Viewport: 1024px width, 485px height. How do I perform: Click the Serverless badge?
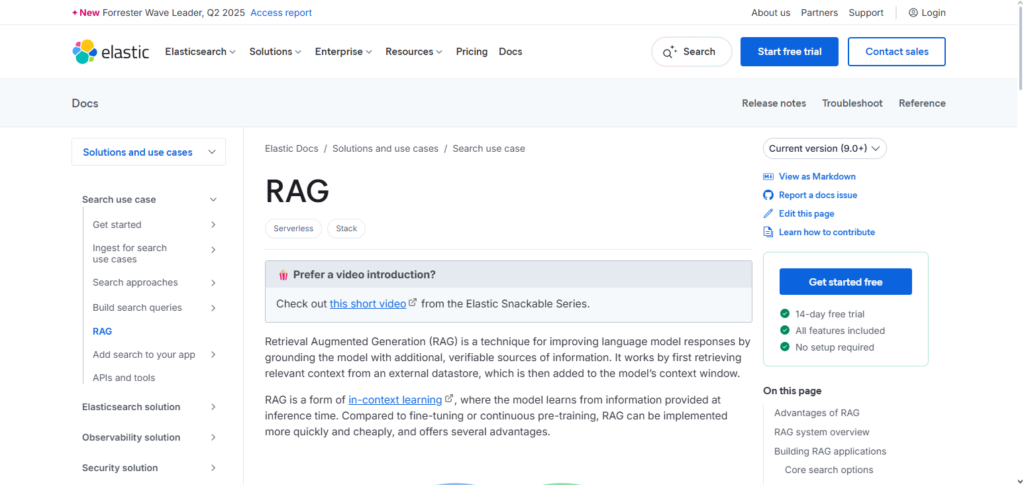click(293, 228)
